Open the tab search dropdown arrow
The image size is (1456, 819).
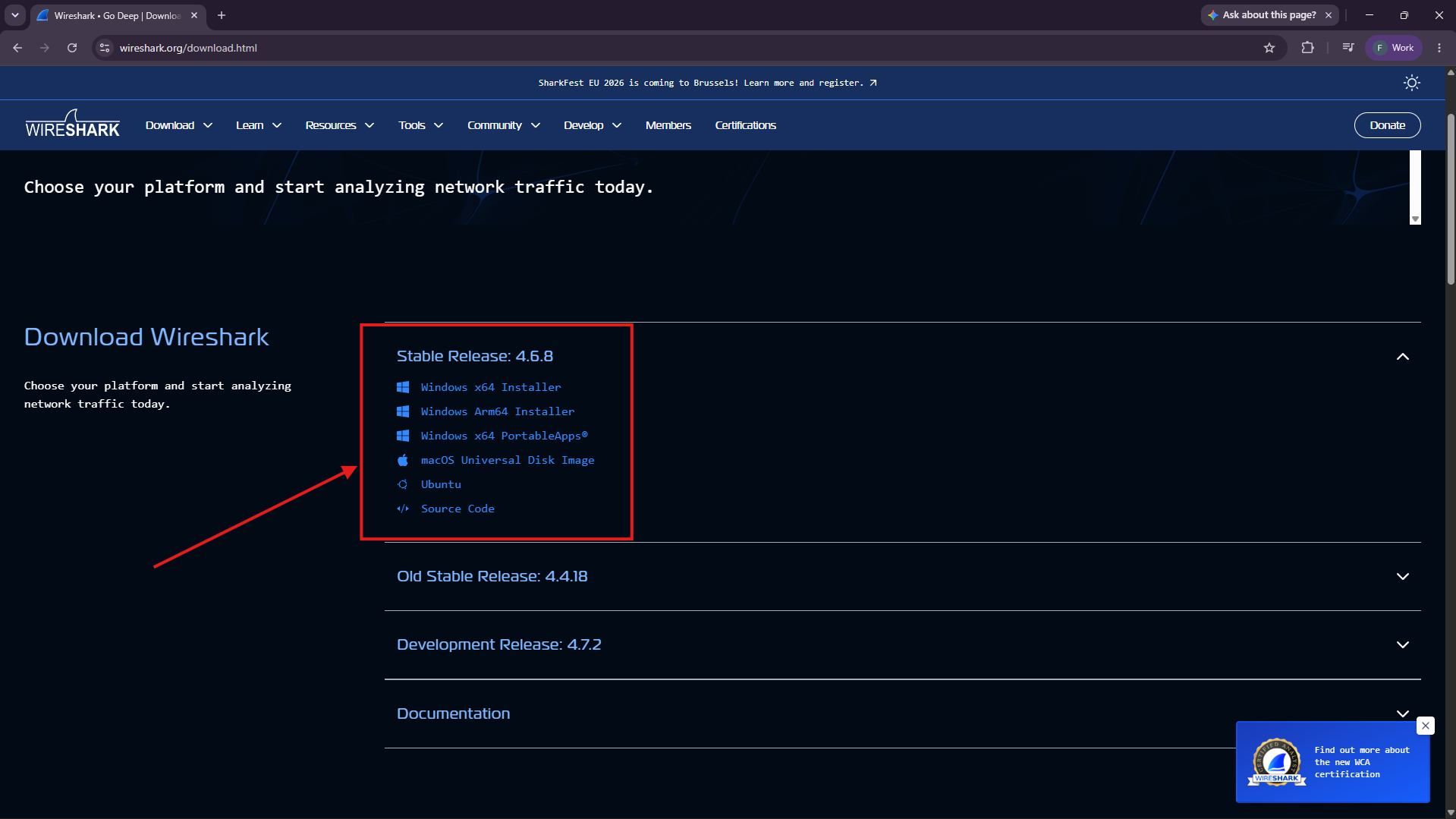[15, 15]
